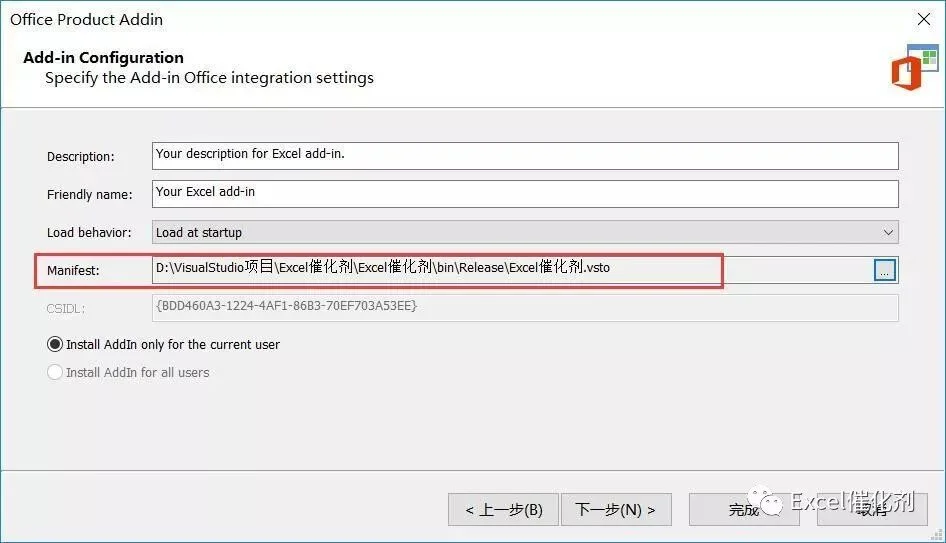Click the 取消 cancel button
The image size is (946, 543).
click(x=872, y=510)
